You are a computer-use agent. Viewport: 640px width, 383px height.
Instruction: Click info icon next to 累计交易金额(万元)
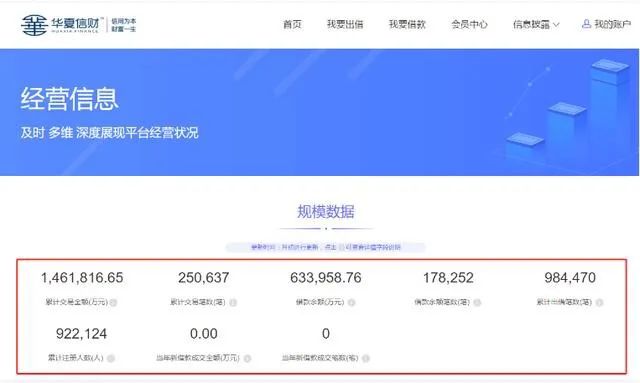pyautogui.click(x=113, y=303)
